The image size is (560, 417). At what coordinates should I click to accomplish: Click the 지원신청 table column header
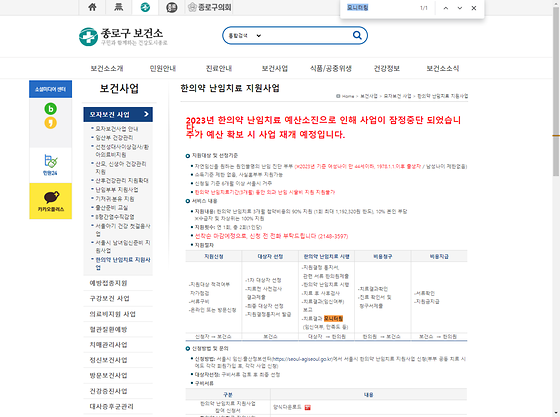214,256
